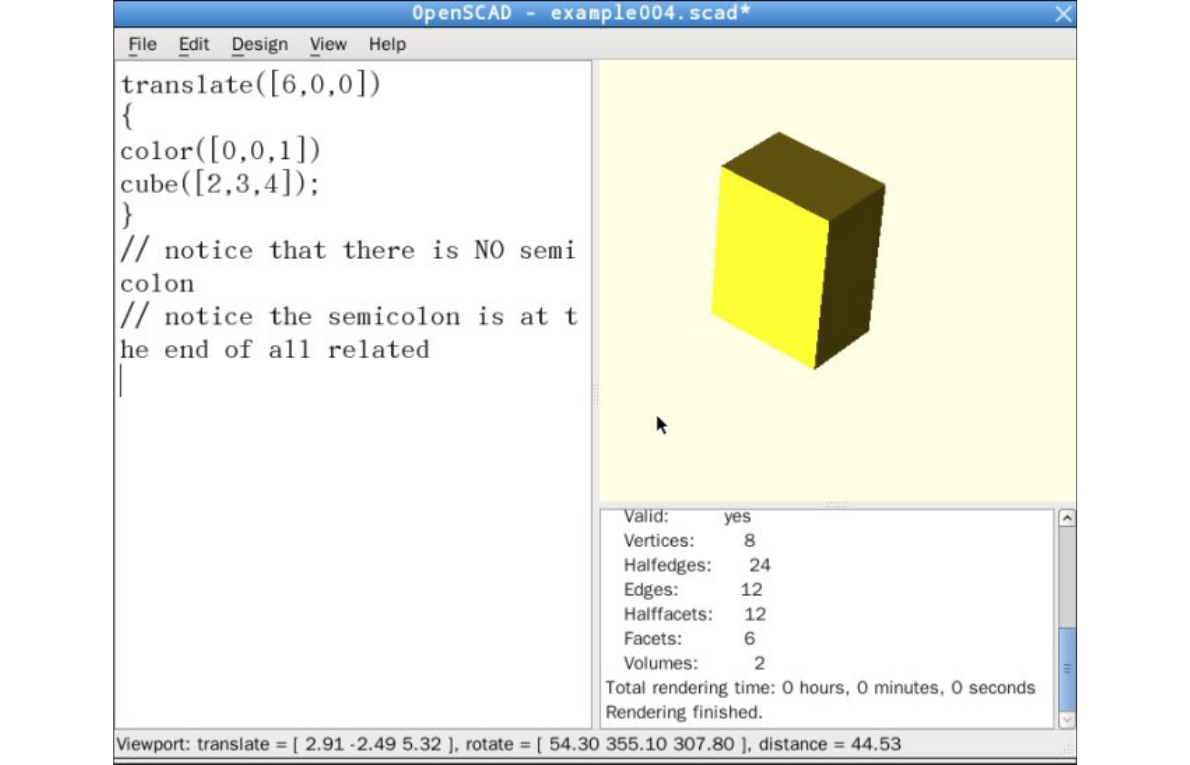Click the 'colon' wrapped comment line
Screen dimensions: 1190x765
point(157,284)
